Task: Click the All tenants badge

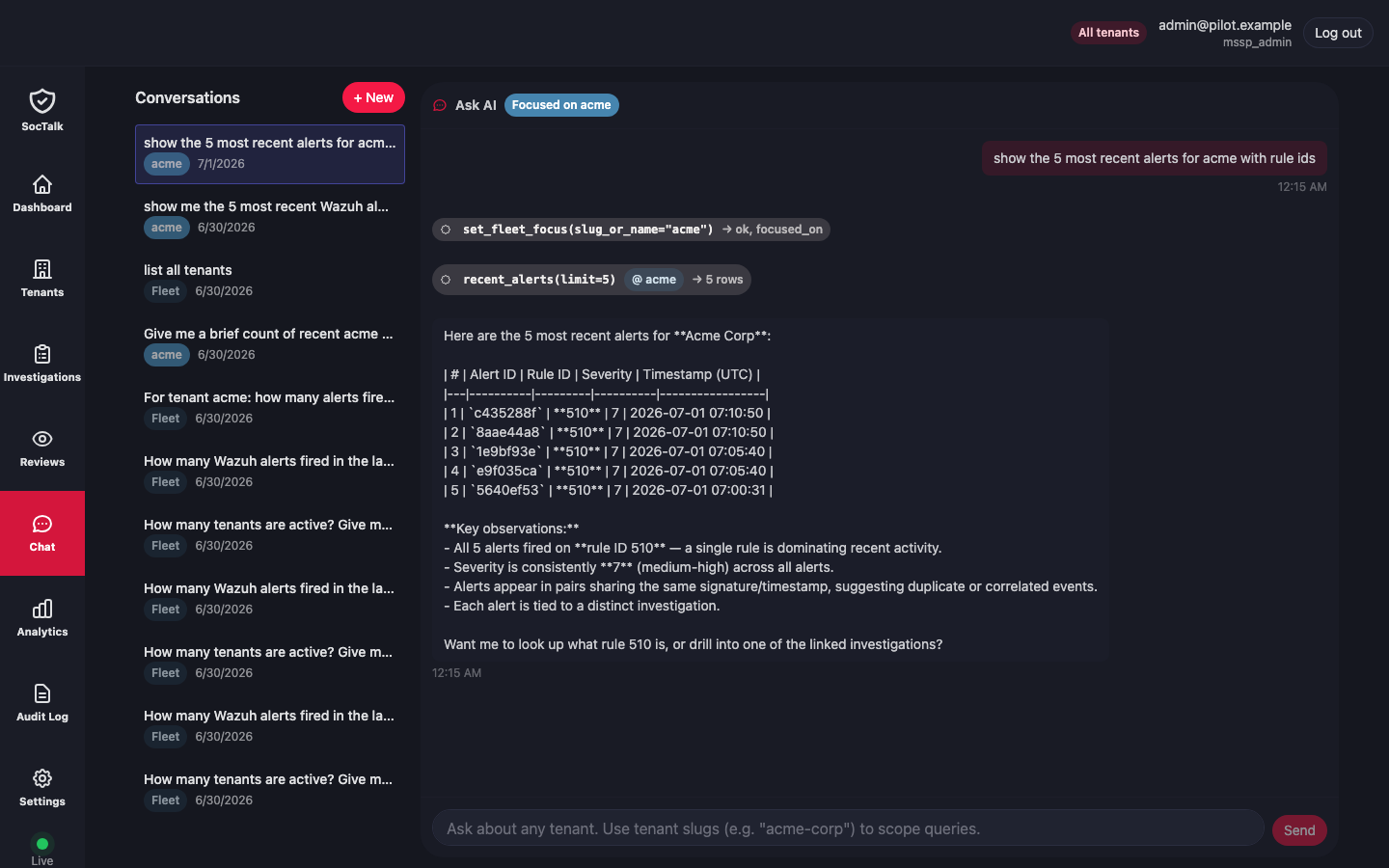Action: pyautogui.click(x=1108, y=33)
